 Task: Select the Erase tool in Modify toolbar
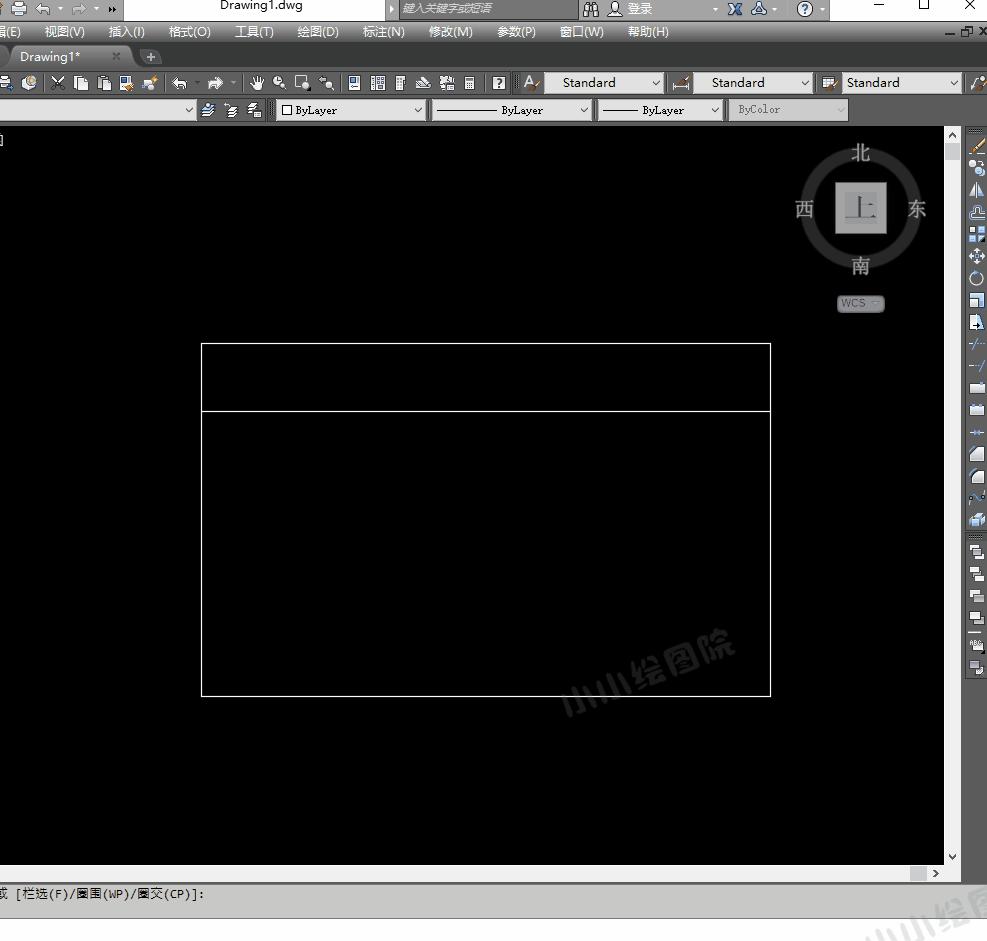(976, 147)
